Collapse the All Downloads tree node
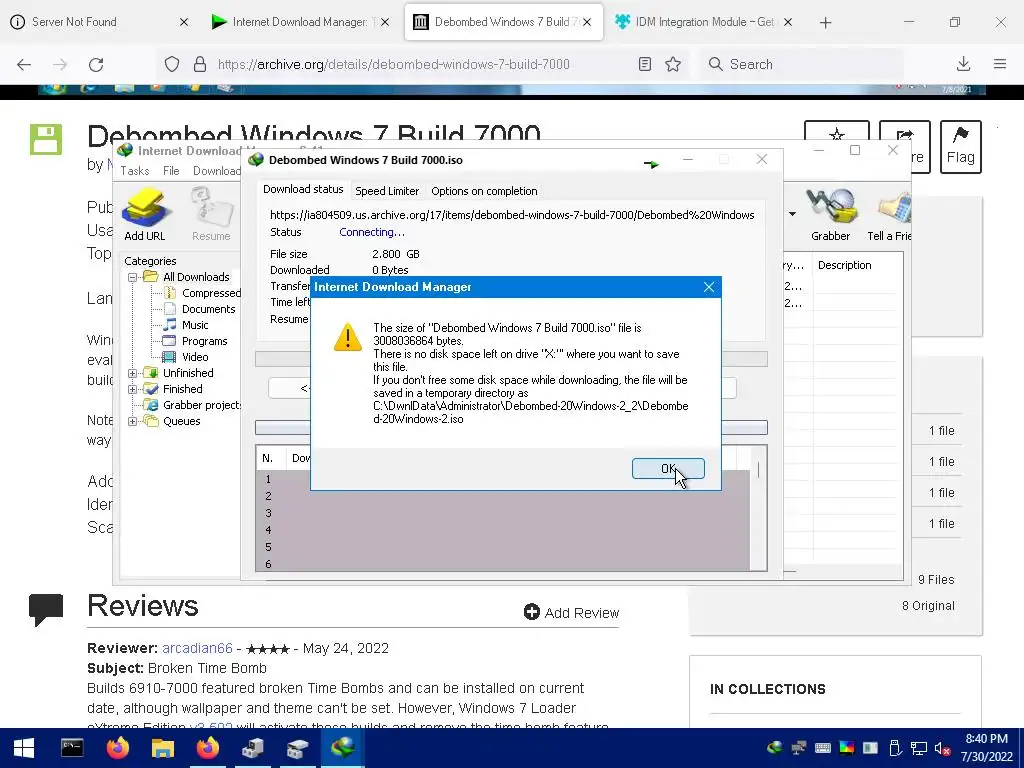Viewport: 1024px width, 768px height. click(x=133, y=277)
